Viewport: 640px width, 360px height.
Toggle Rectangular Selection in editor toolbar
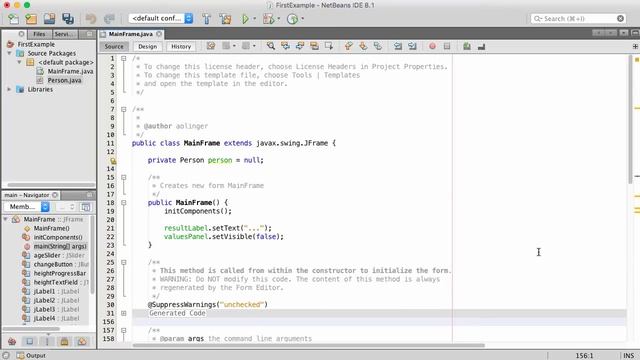pyautogui.click(x=329, y=46)
